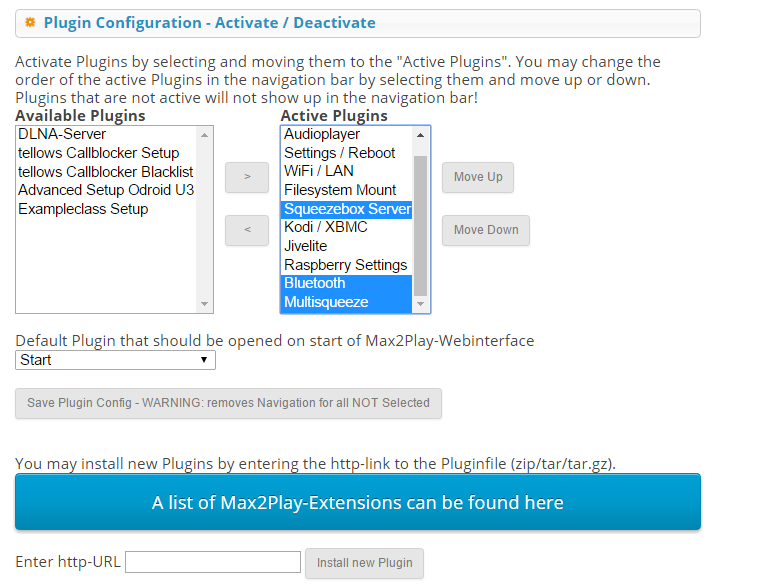782x584 pixels.
Task: Click the Move Down button
Action: click(486, 230)
